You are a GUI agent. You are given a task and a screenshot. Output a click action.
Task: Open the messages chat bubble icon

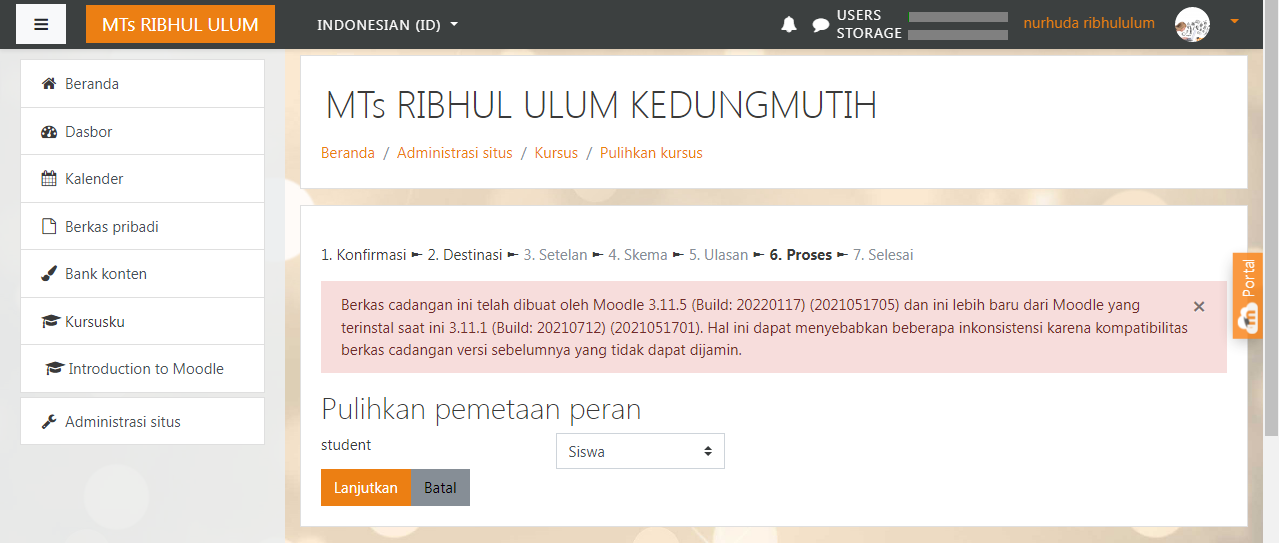tap(820, 24)
